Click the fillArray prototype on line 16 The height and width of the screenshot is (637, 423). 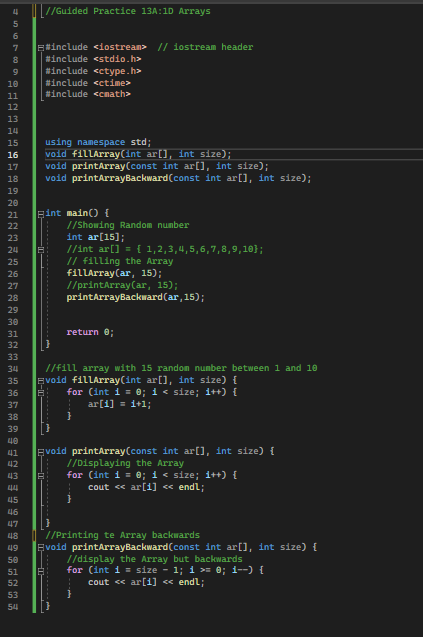(138, 154)
